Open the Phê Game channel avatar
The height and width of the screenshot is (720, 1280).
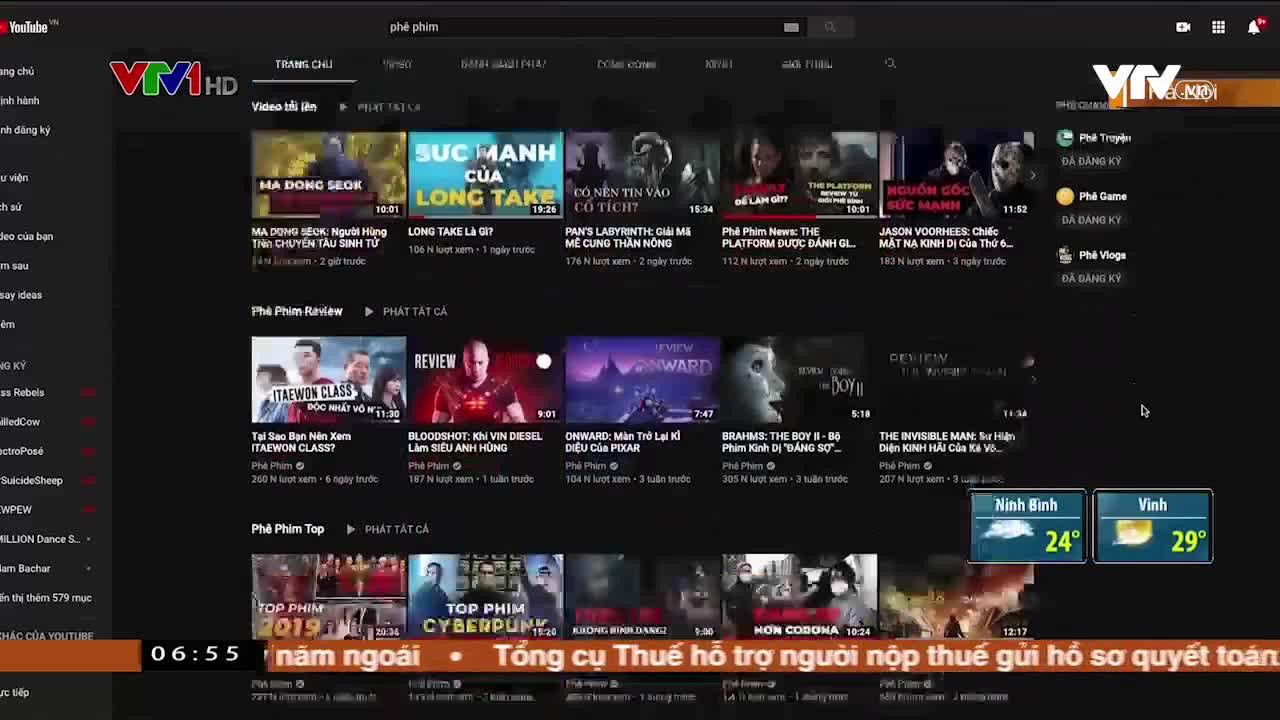click(1065, 197)
